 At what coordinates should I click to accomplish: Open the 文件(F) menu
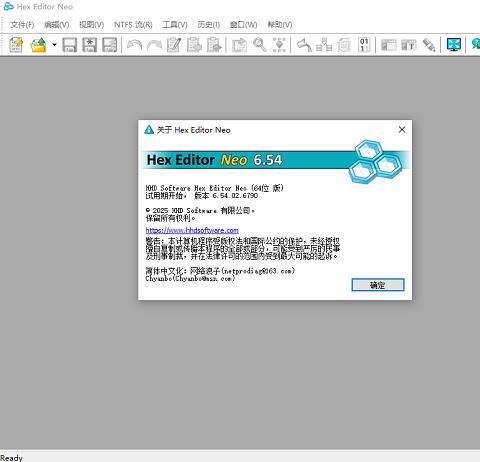tap(22, 25)
